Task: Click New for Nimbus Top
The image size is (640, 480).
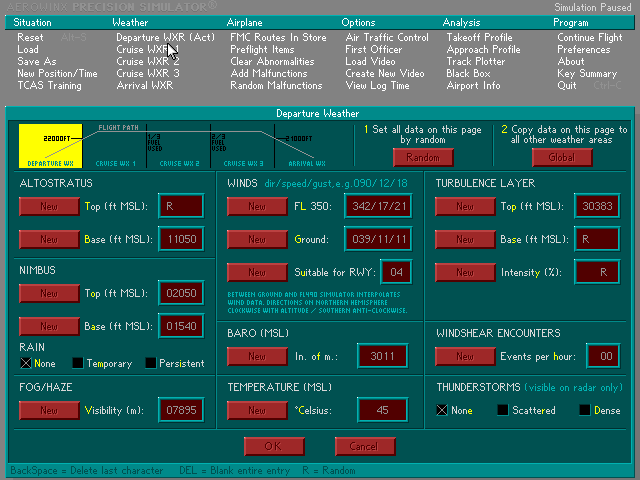Action: [49, 293]
